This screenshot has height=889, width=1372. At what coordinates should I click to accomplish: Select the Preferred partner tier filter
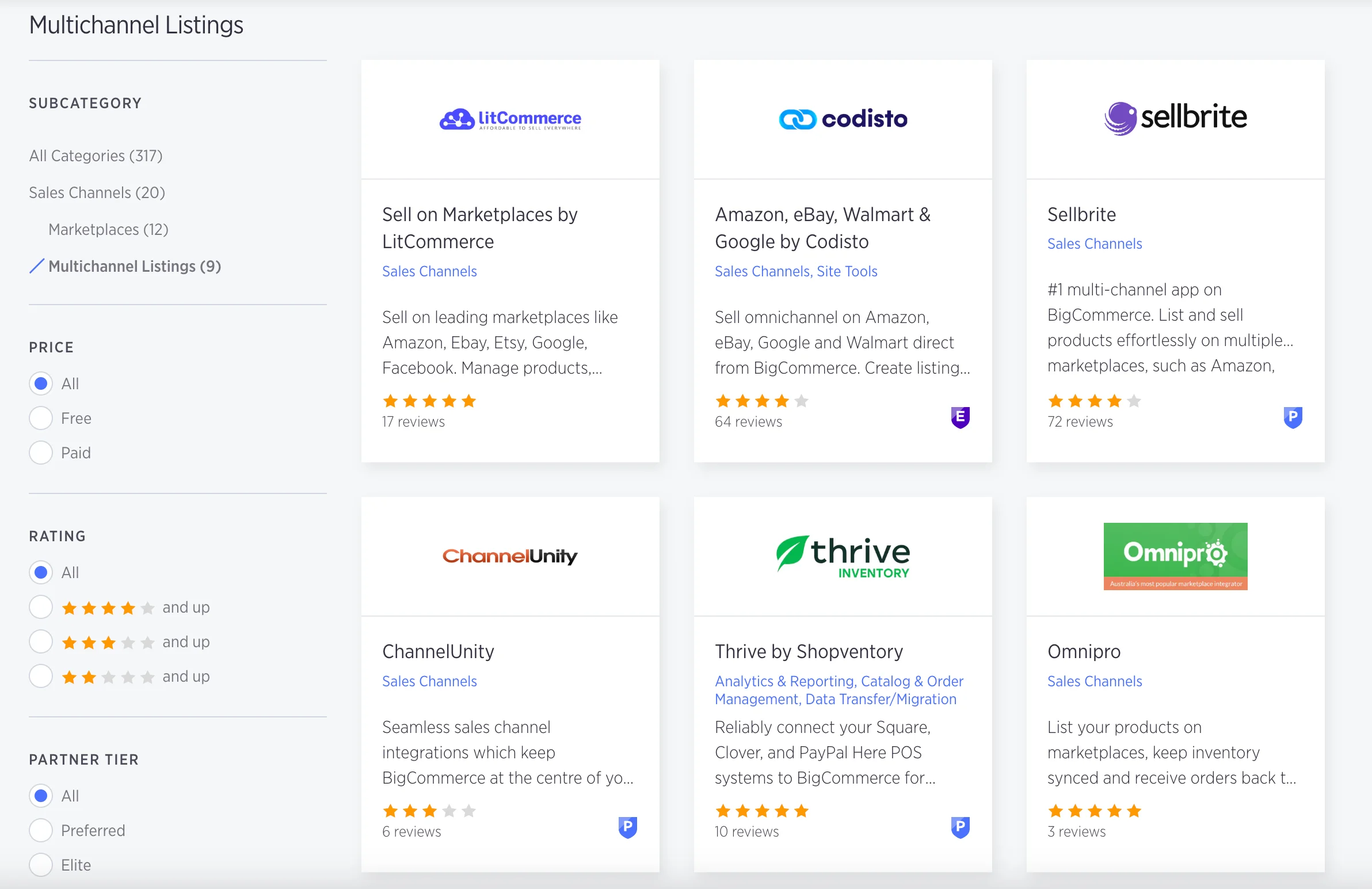click(40, 830)
